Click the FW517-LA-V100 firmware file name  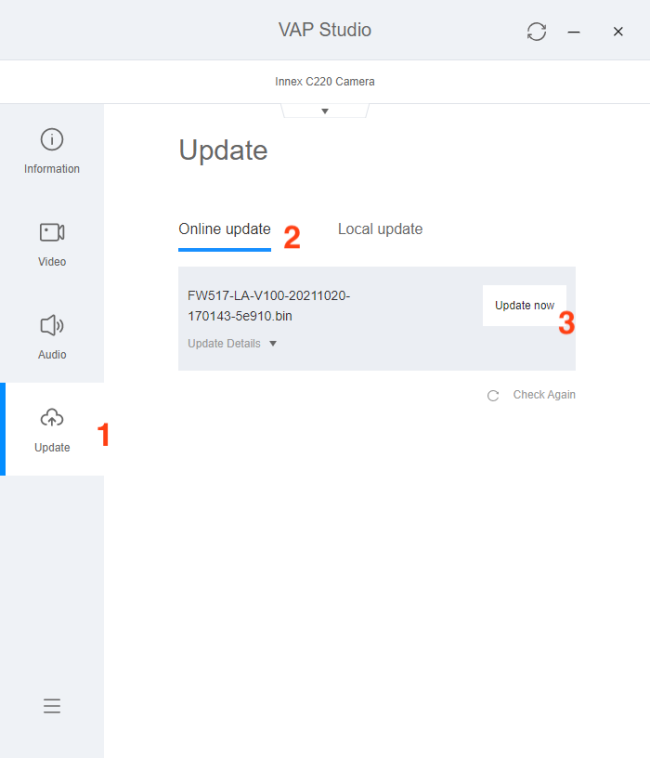(268, 306)
